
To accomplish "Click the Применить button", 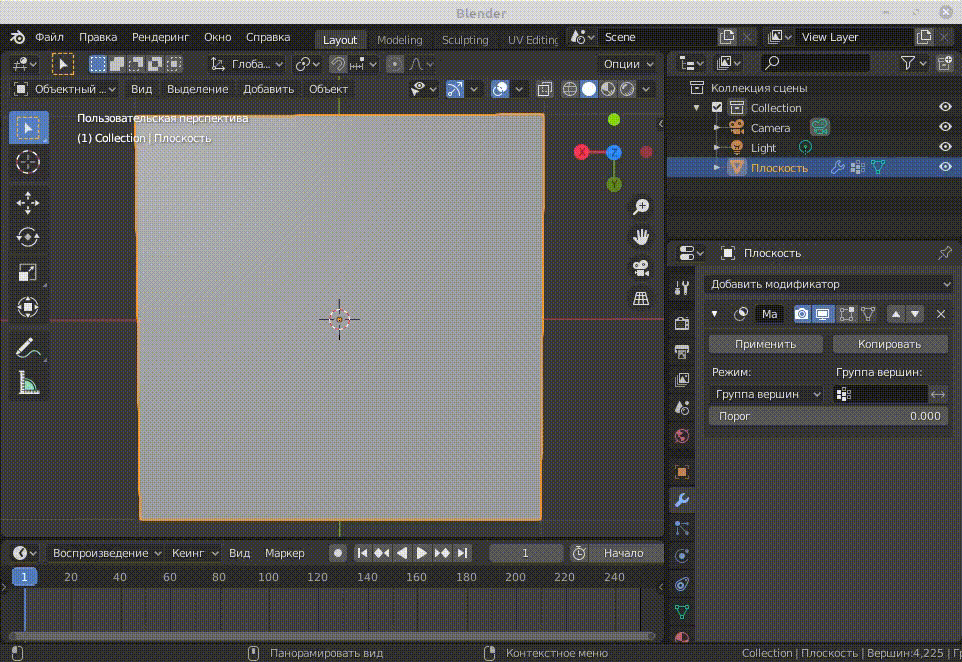I will pyautogui.click(x=766, y=344).
